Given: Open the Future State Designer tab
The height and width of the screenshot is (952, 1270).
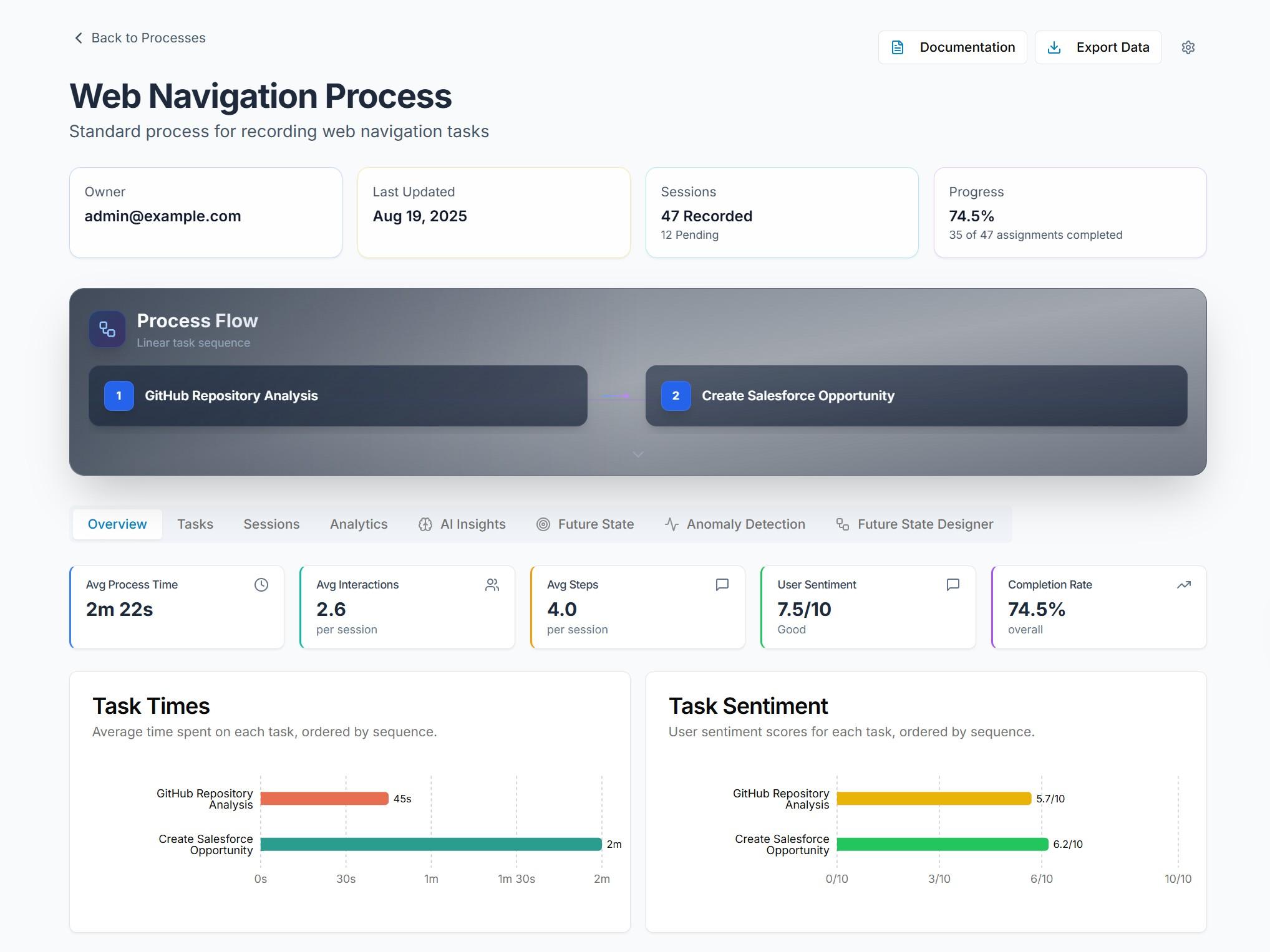Looking at the screenshot, I should click(x=914, y=524).
